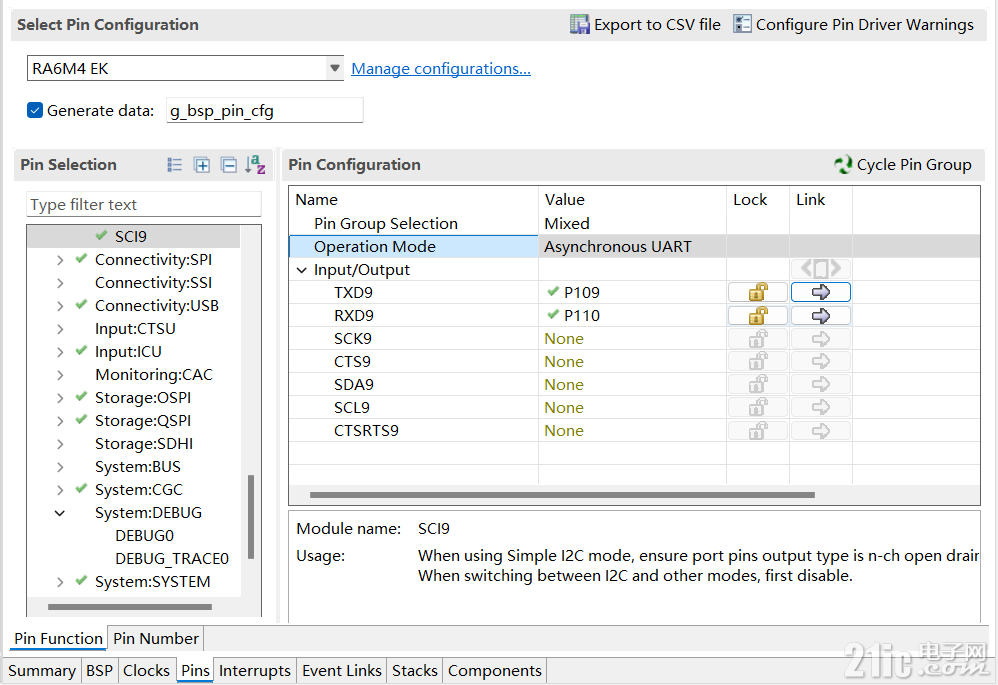Image resolution: width=998 pixels, height=685 pixels.
Task: Follow the RXD9 link arrow
Action: (x=820, y=316)
